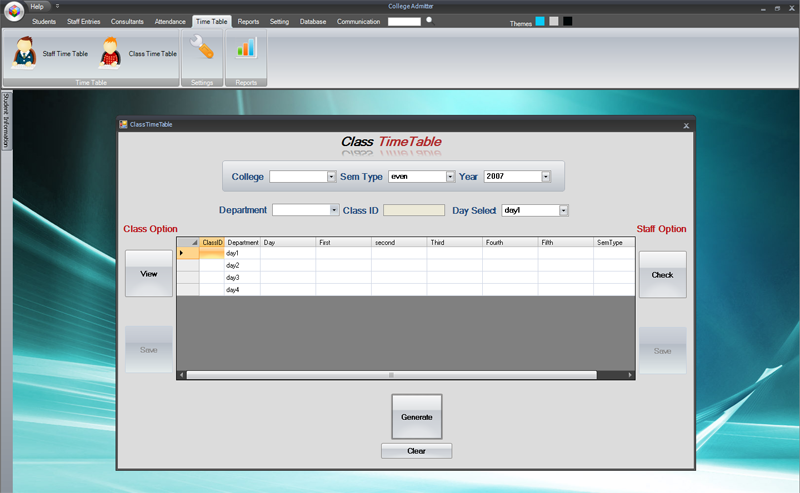Click the View button under Class Option

click(148, 274)
